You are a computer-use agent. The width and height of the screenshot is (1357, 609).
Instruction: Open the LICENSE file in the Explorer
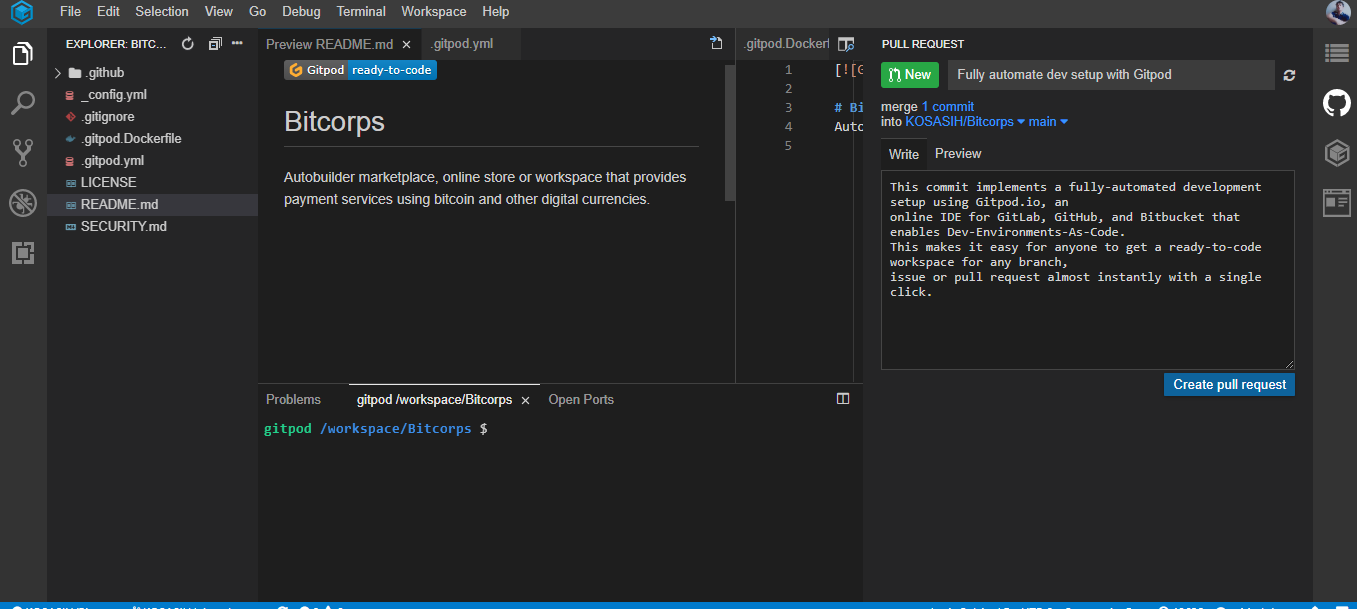pyautogui.click(x=152, y=183)
